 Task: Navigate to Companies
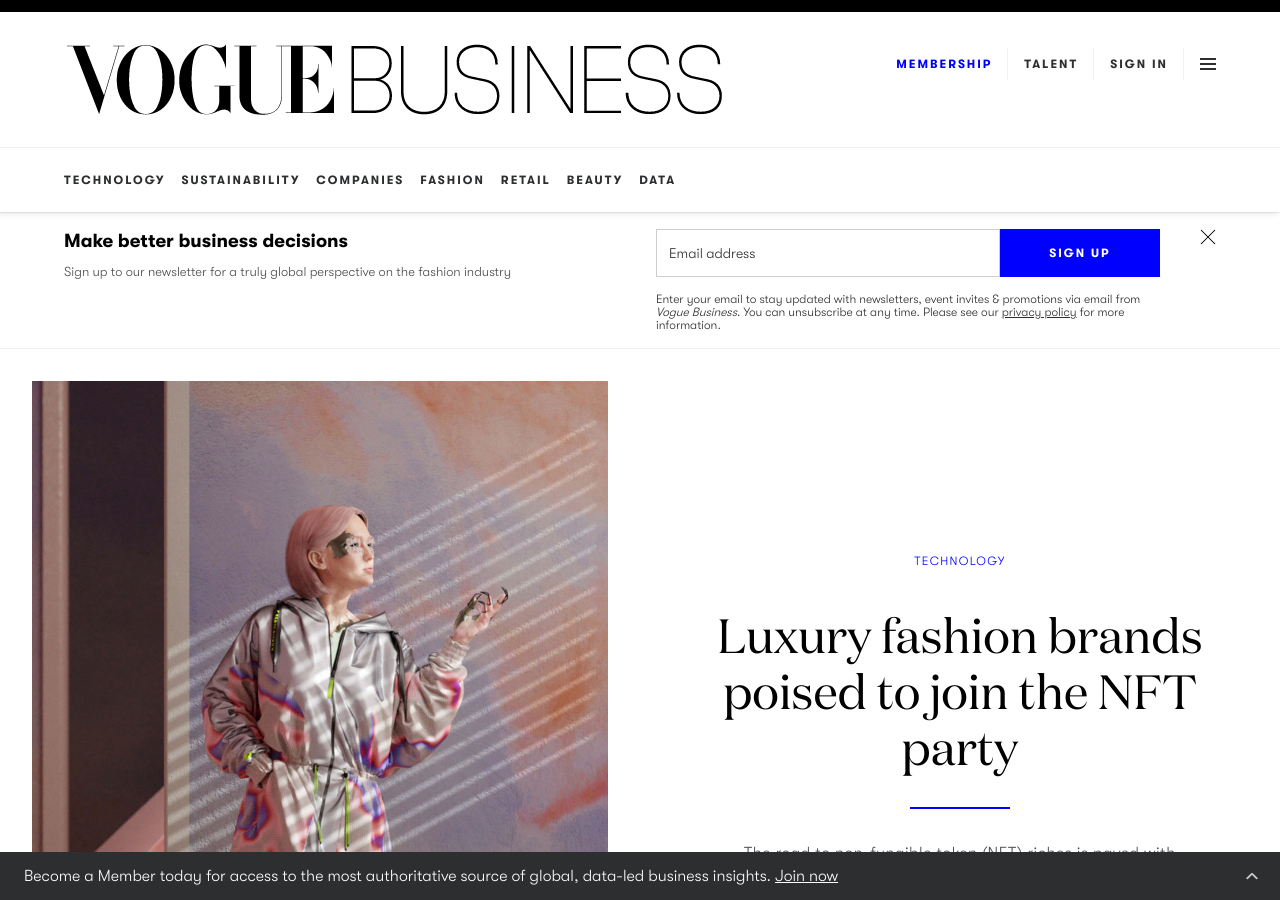coord(360,180)
